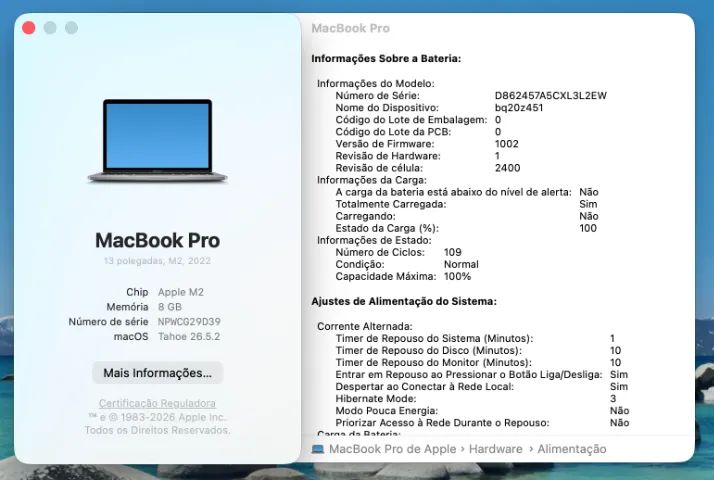Click the Corrente Alternada label
This screenshot has width=714, height=480.
[x=364, y=327]
